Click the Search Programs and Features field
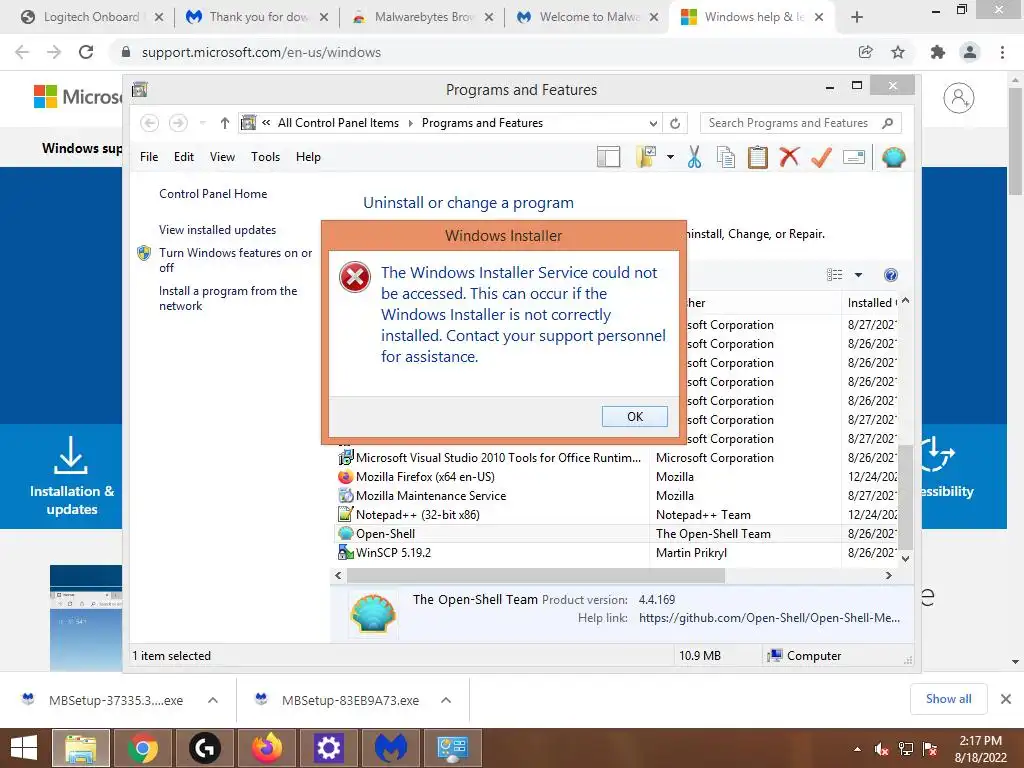1024x768 pixels. [801, 123]
